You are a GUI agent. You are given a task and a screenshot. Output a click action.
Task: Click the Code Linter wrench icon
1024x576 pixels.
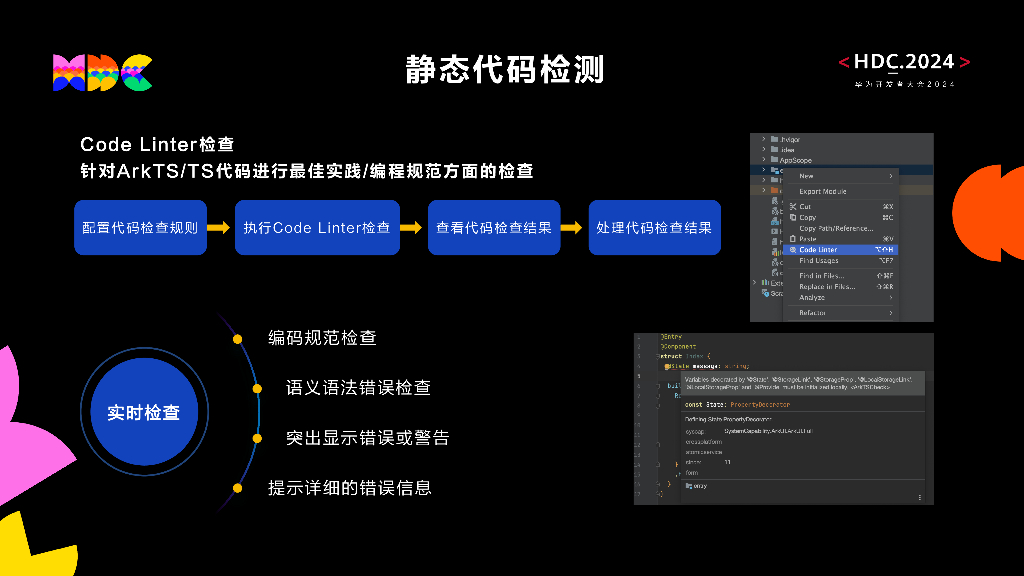[792, 250]
